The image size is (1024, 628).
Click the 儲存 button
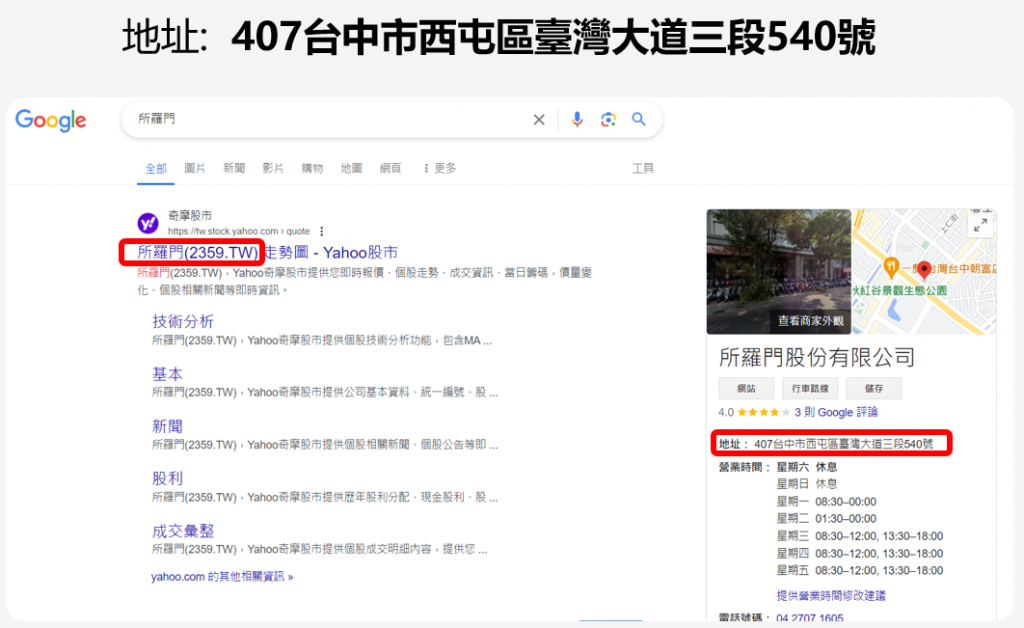point(874,388)
